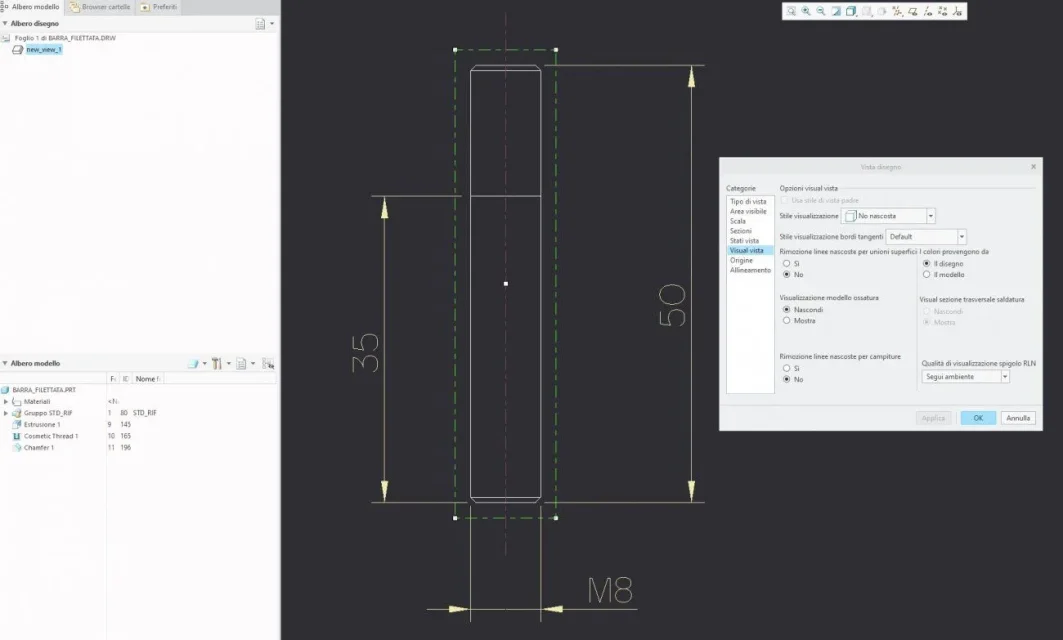Open the Stile visualizzazione dropdown
The height and width of the screenshot is (640, 1063).
coord(930,216)
